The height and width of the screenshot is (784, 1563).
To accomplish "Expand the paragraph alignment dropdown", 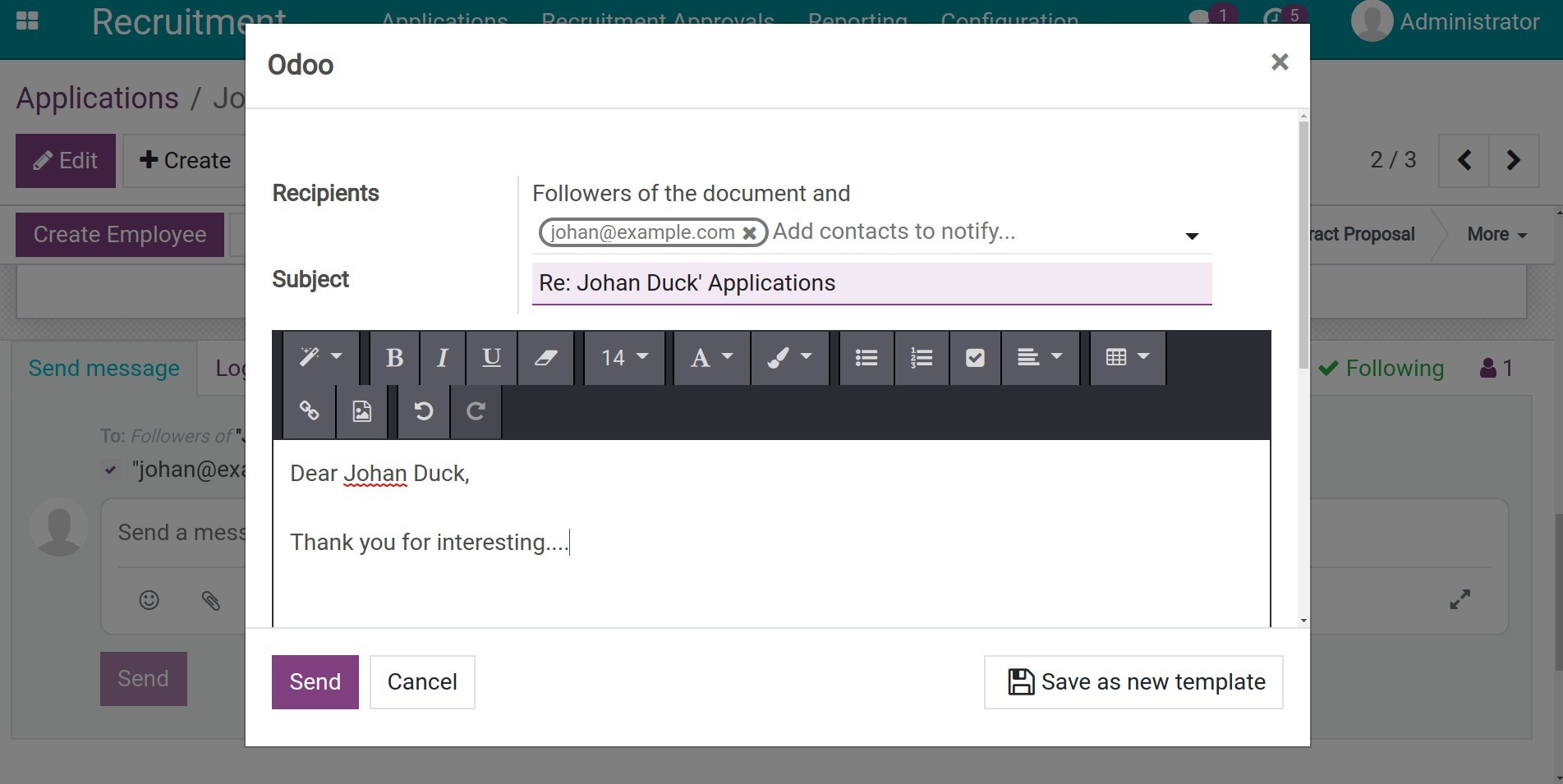I will click(1039, 358).
